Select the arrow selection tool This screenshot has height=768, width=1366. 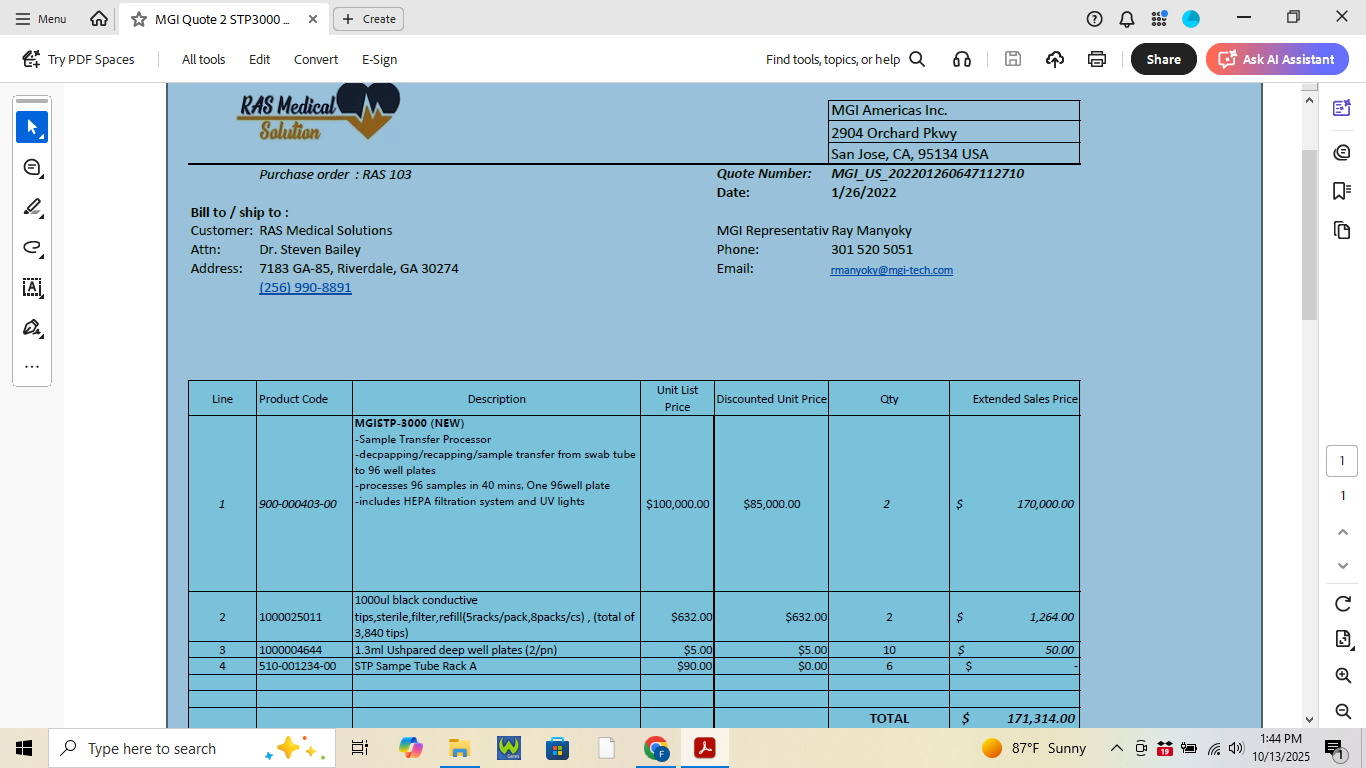(32, 127)
